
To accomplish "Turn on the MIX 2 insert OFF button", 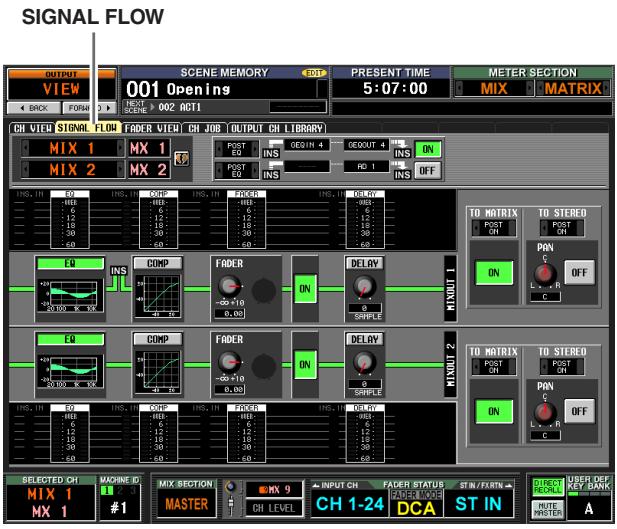I will click(428, 171).
